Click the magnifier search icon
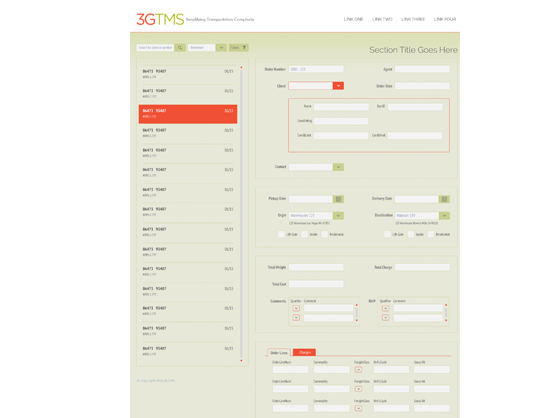 click(x=180, y=48)
